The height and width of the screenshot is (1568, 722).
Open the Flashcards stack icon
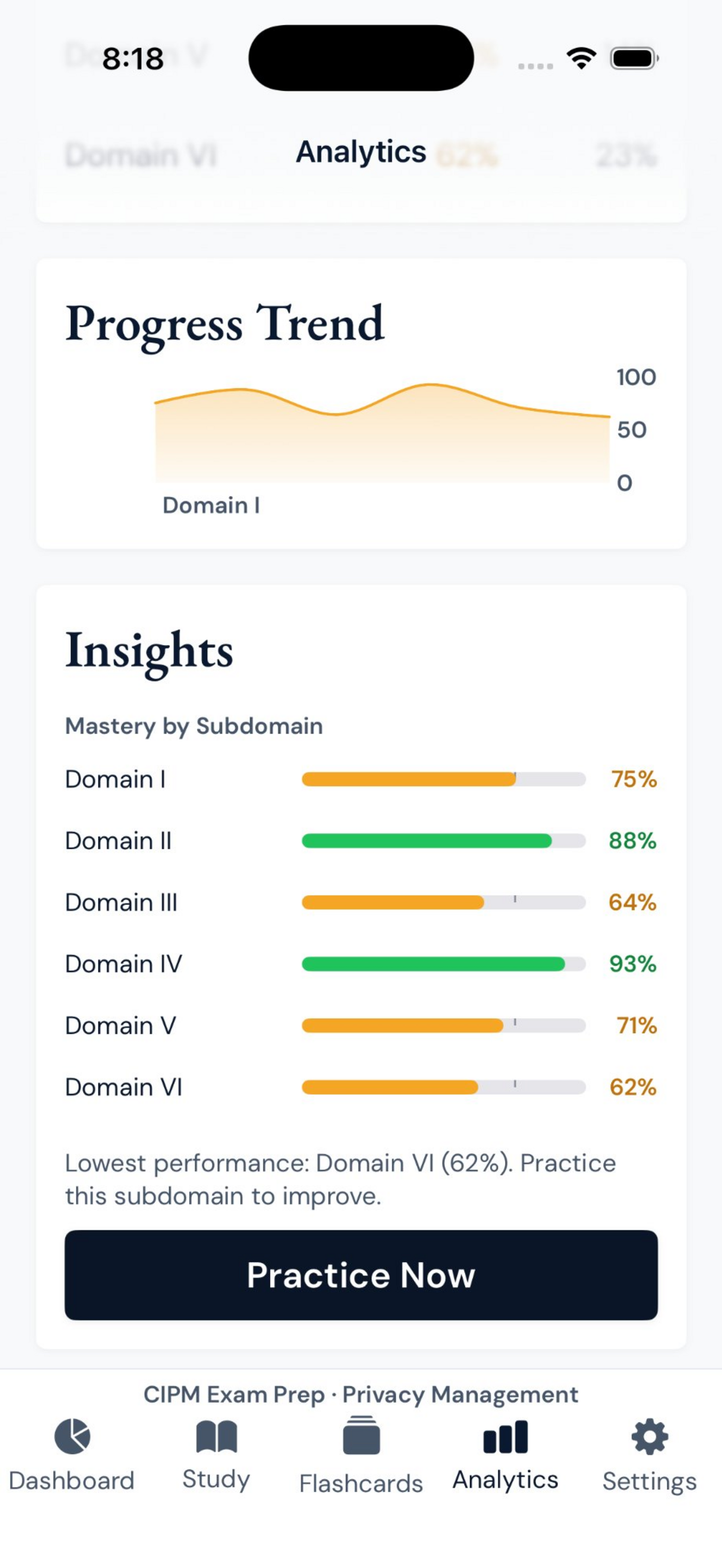coord(361,1435)
